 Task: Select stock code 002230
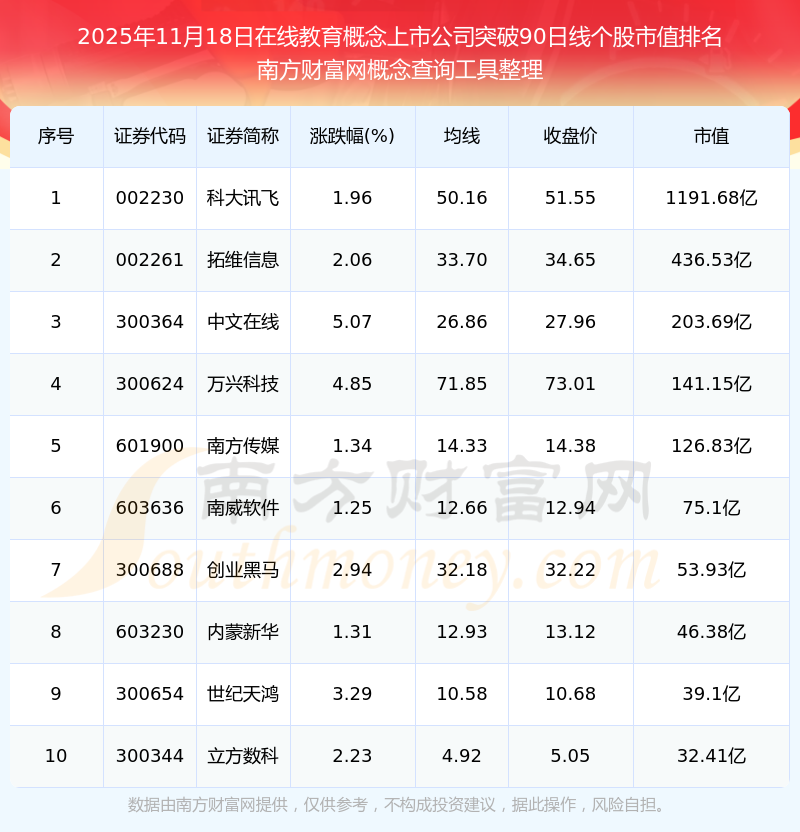150,198
